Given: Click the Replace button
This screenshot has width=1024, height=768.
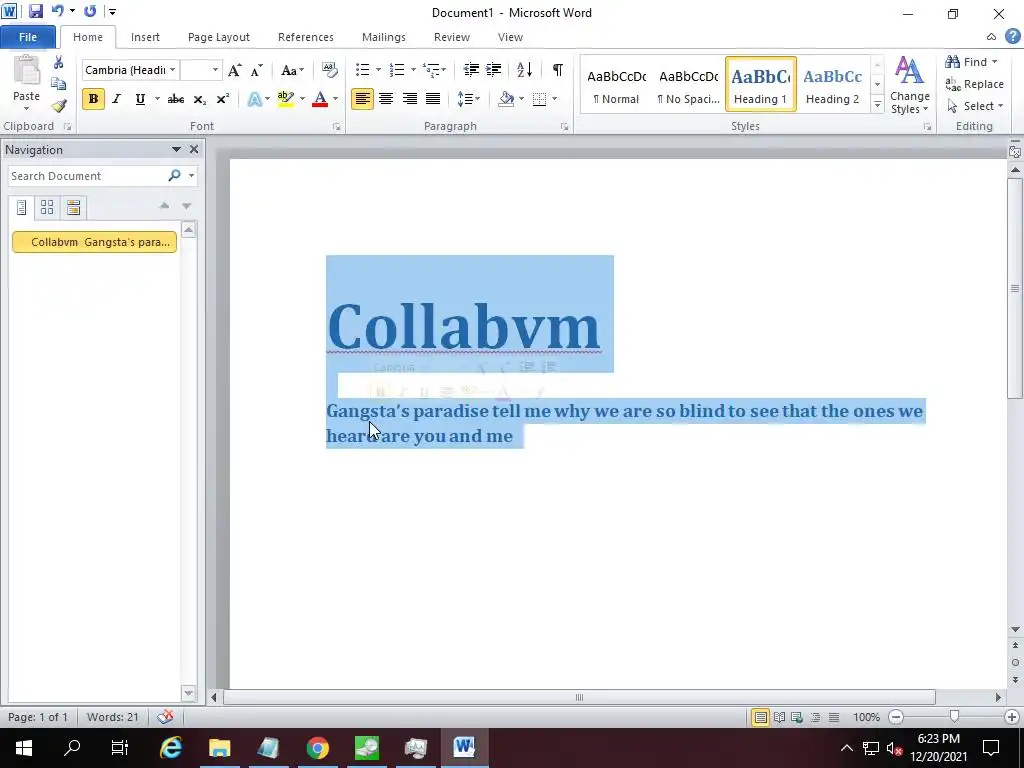Looking at the screenshot, I should pos(974,84).
